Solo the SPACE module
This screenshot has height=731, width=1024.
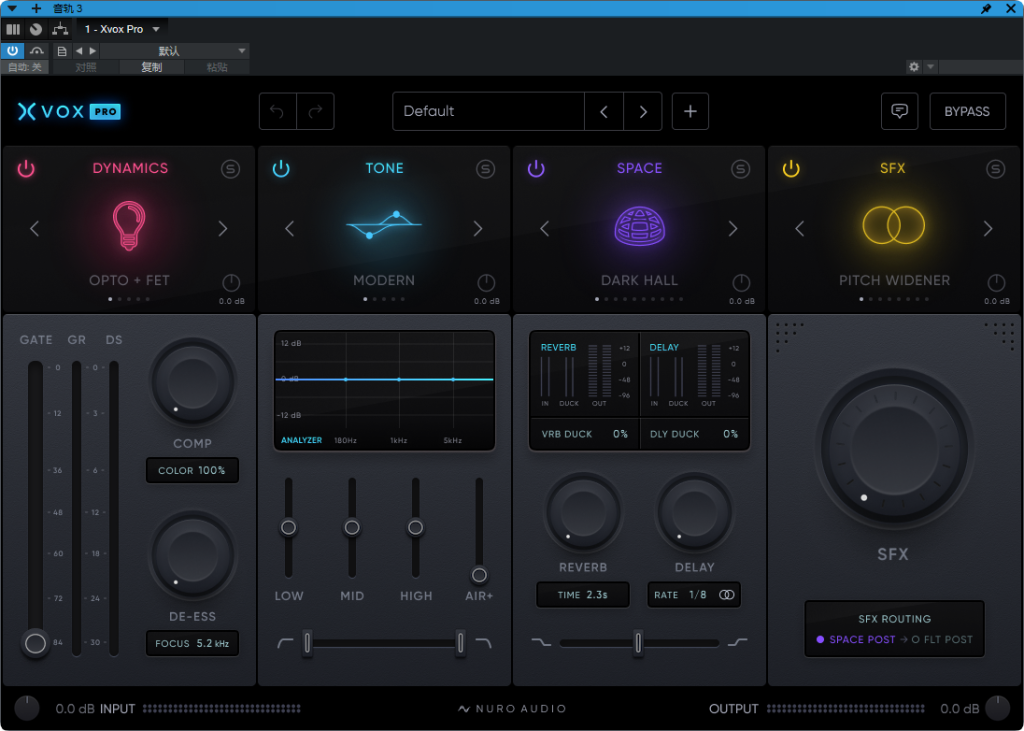[740, 169]
